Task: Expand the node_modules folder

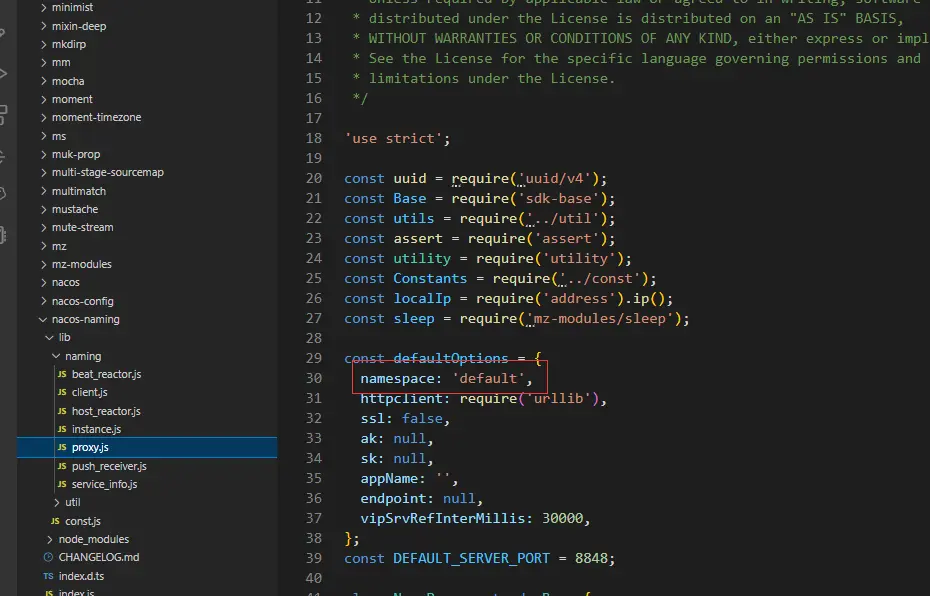Action: pos(50,539)
